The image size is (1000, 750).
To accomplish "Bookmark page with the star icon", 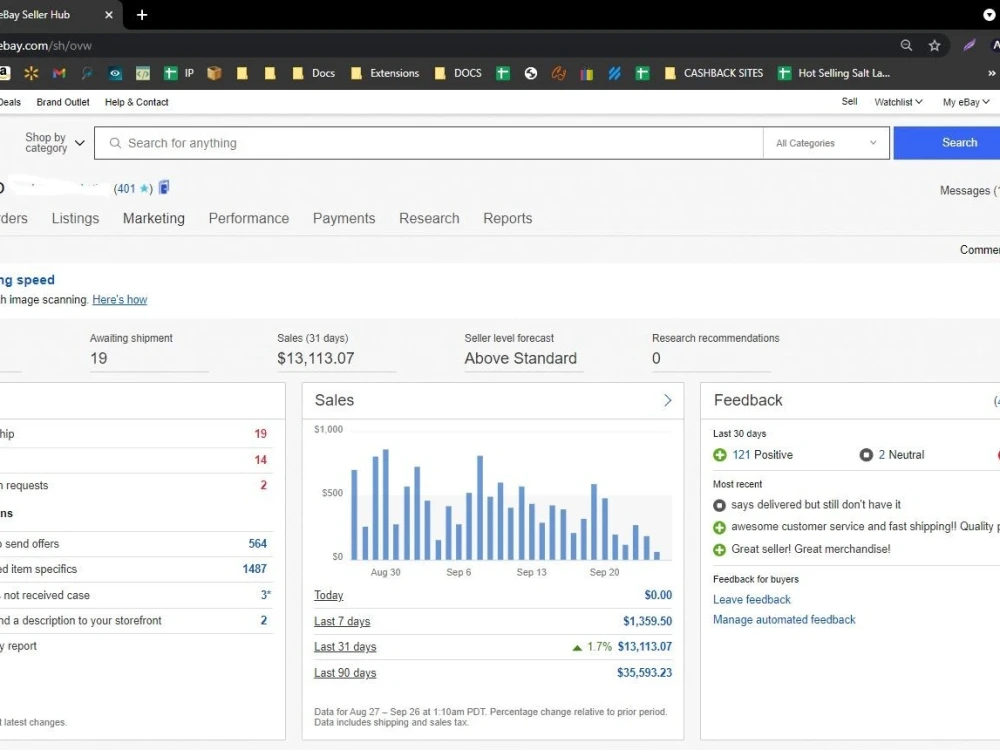I will pos(934,45).
